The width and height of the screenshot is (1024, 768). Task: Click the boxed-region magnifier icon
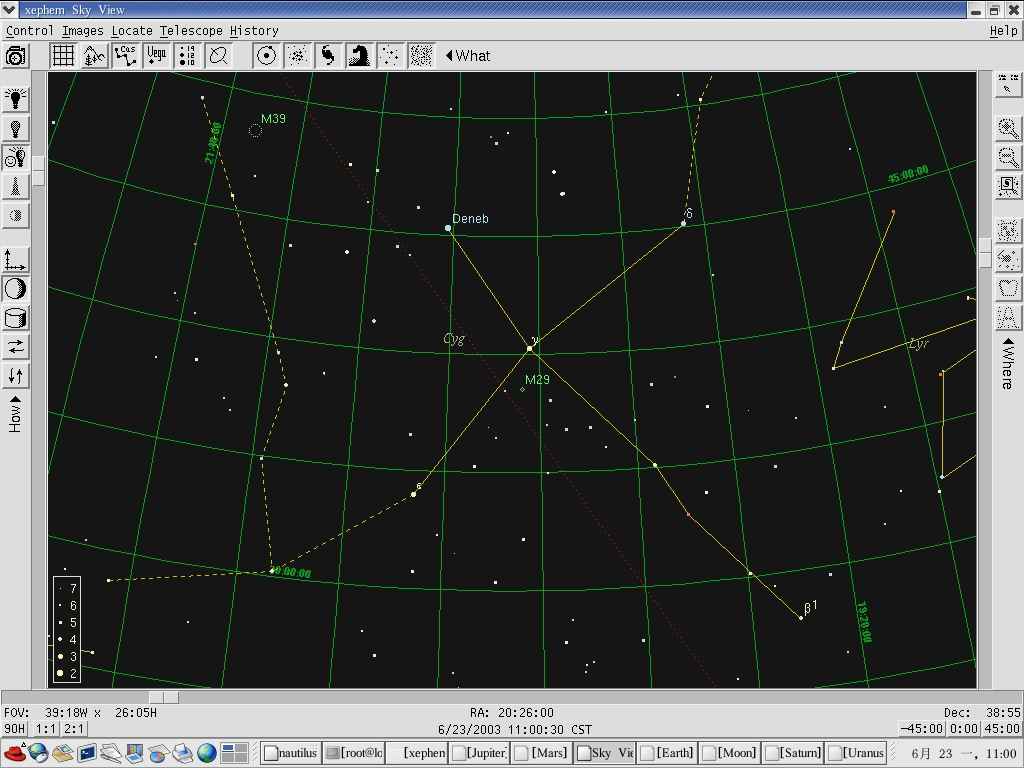click(x=1008, y=187)
